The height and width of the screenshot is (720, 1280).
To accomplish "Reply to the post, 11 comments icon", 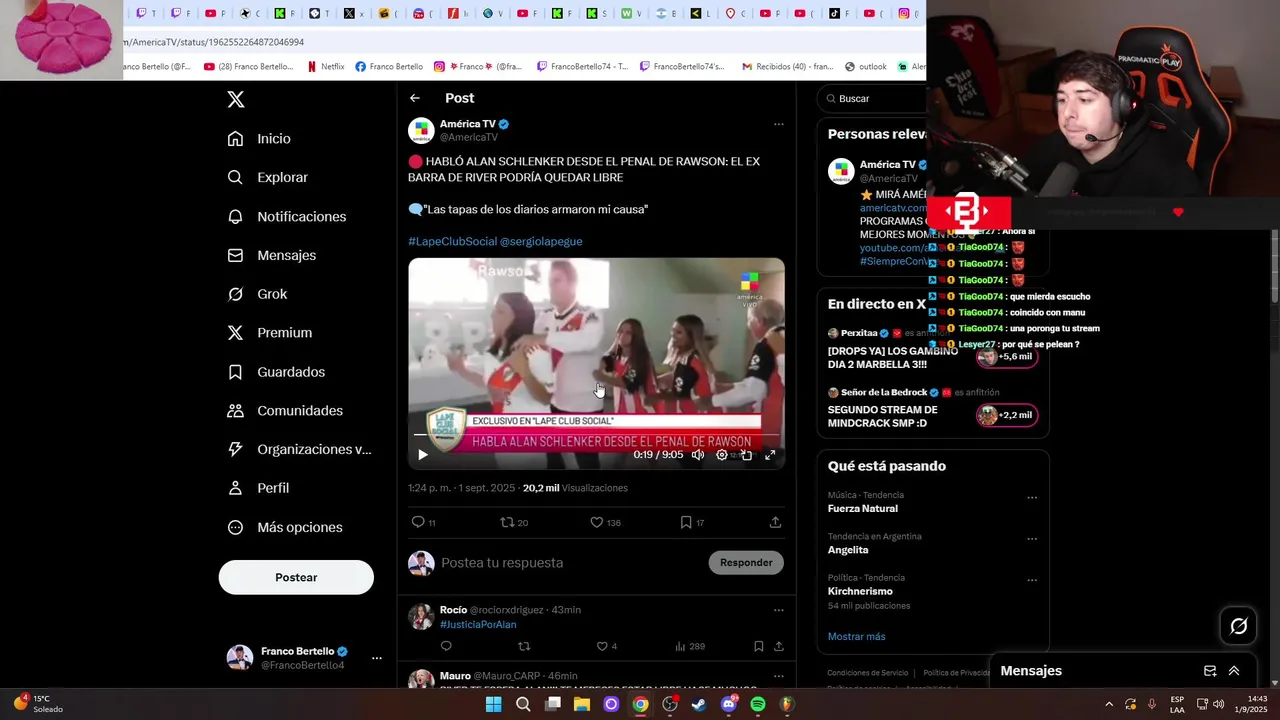I will (423, 522).
